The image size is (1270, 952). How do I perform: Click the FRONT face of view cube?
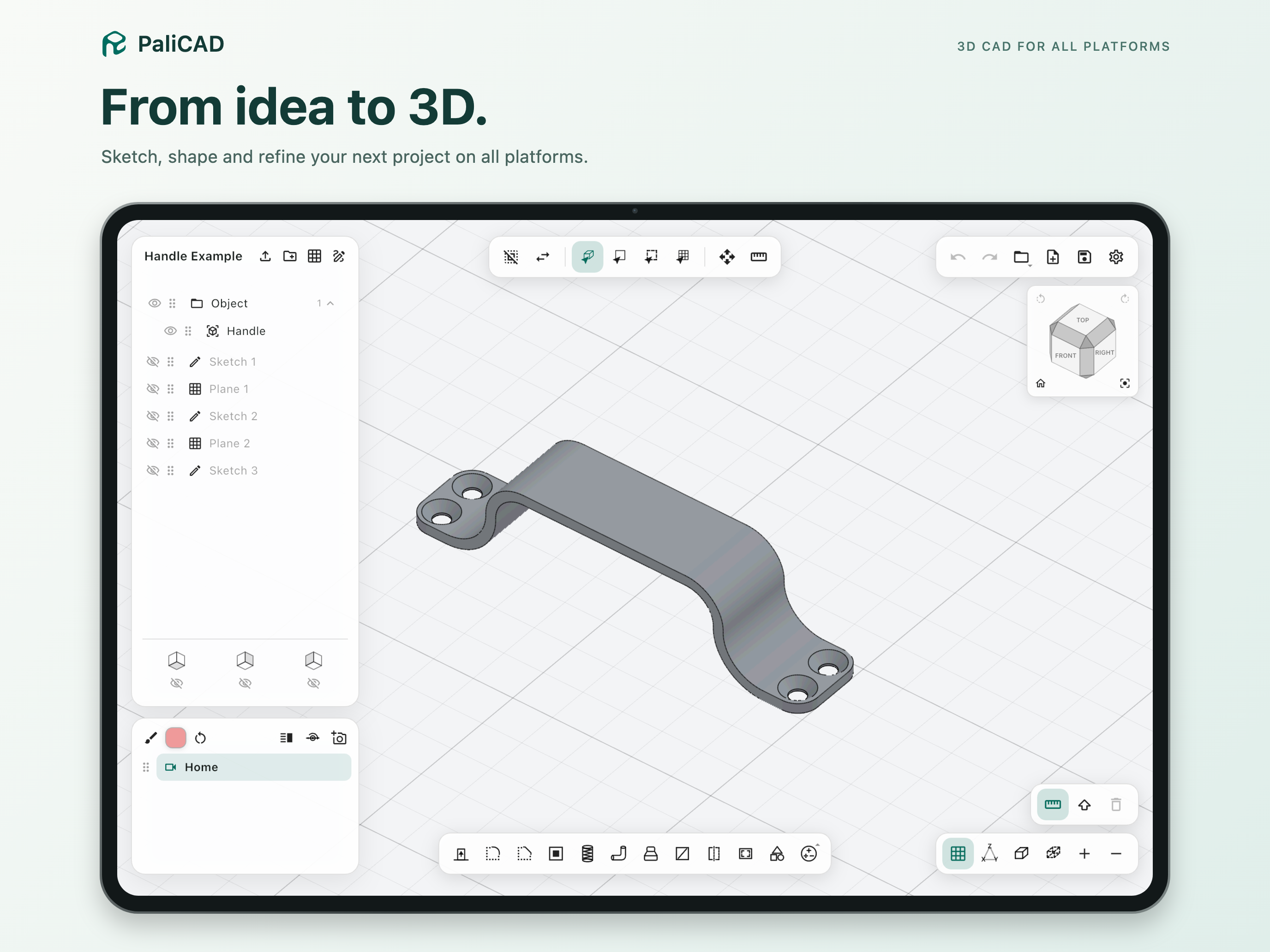point(1065,356)
